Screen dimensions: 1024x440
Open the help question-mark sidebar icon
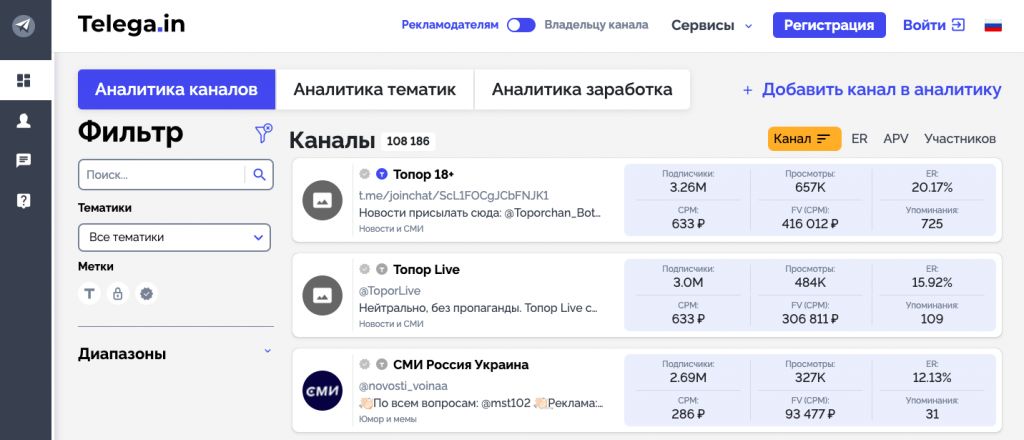(24, 200)
